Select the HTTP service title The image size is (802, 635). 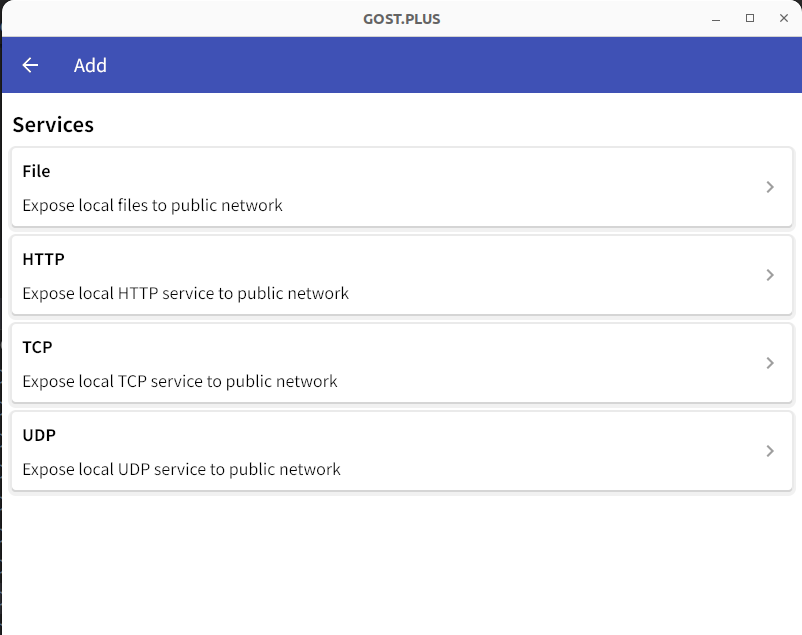tap(43, 259)
